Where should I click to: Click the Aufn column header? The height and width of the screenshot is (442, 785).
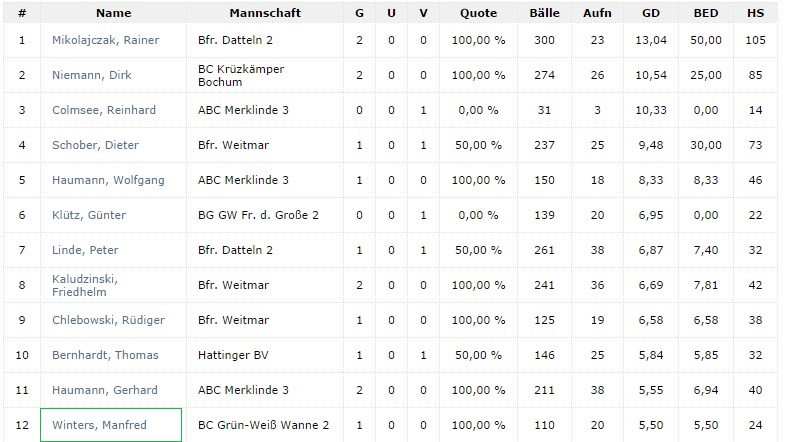tap(598, 14)
